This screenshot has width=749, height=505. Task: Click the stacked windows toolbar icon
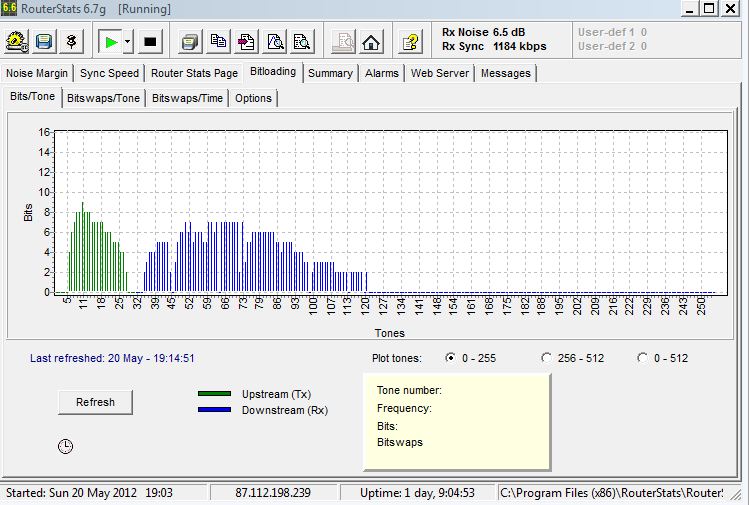[x=190, y=42]
